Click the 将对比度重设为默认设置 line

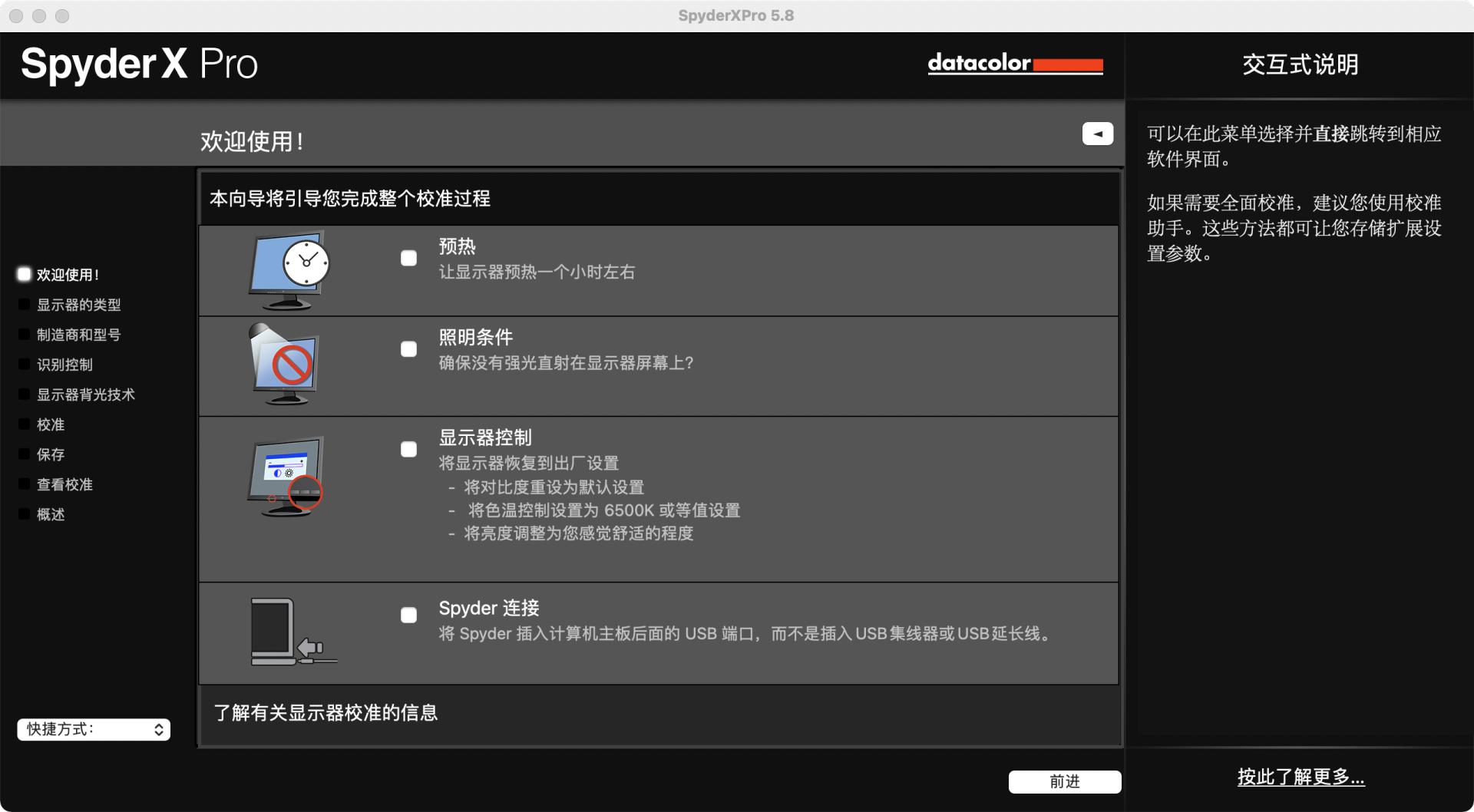[x=554, y=487]
